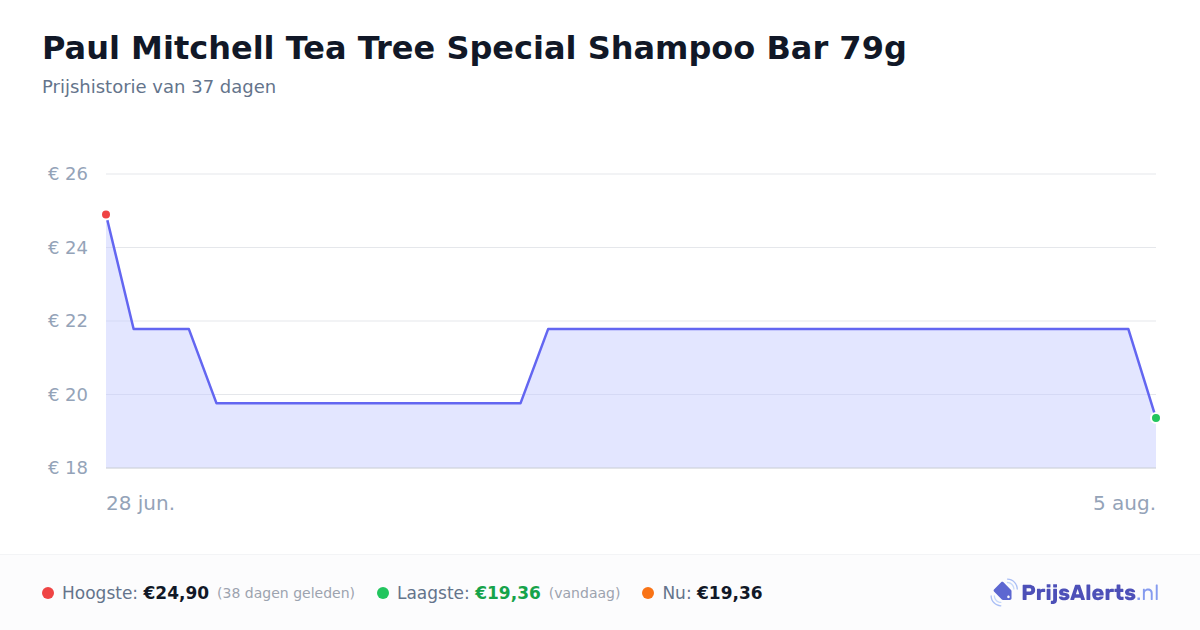The height and width of the screenshot is (630, 1200).
Task: Click the highest price value €24,90
Action: click(176, 593)
